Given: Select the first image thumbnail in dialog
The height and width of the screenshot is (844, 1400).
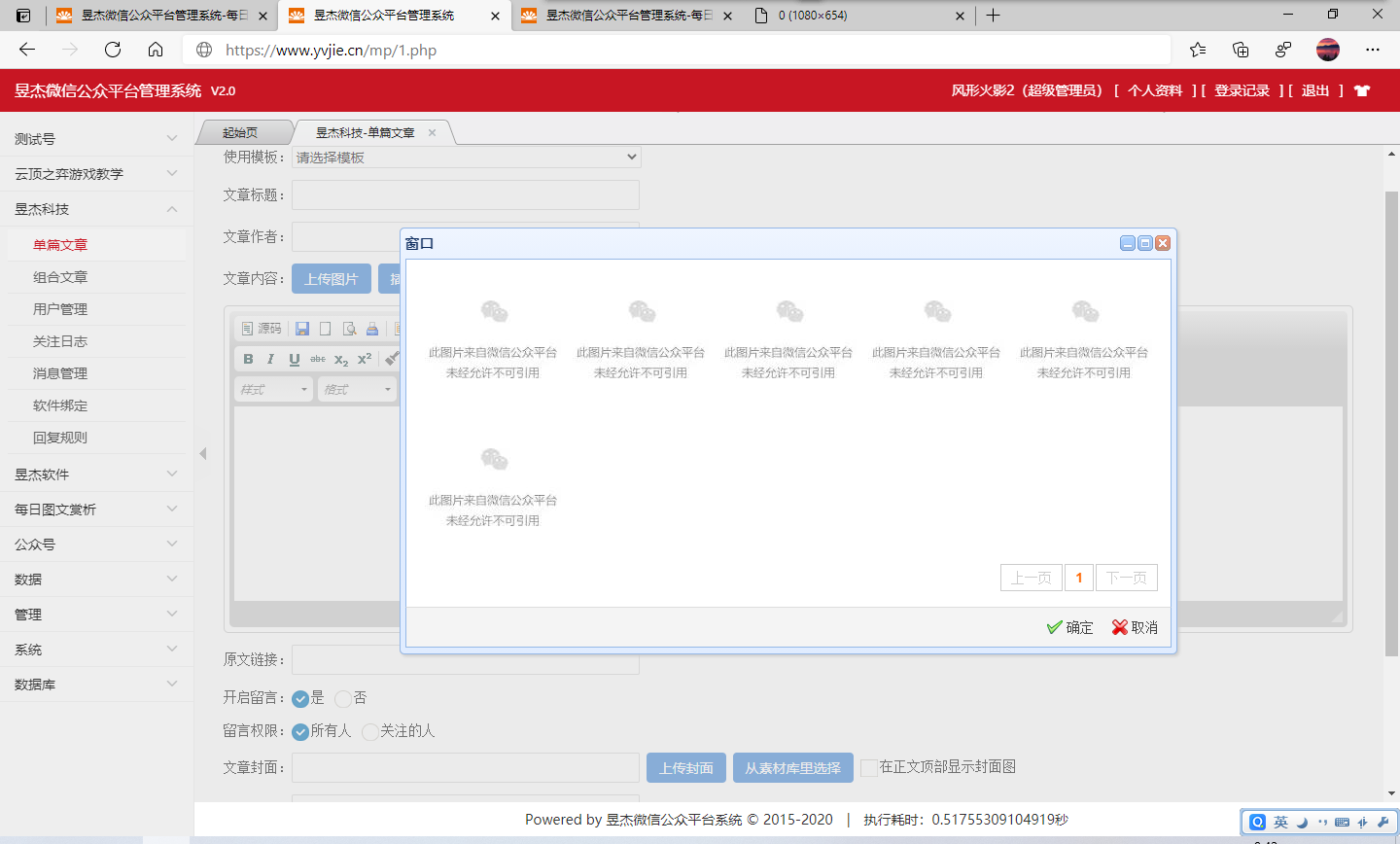Looking at the screenshot, I should click(493, 336).
